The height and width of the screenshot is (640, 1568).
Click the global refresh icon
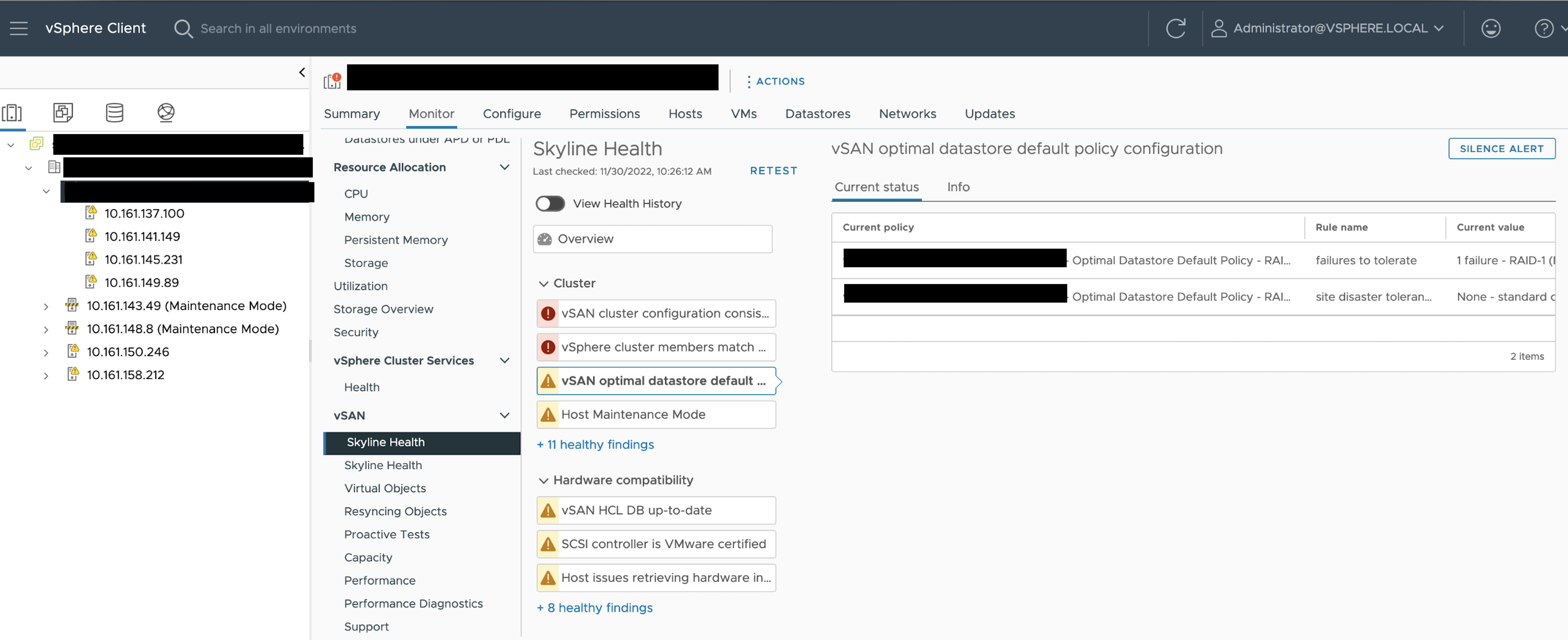tap(1175, 28)
